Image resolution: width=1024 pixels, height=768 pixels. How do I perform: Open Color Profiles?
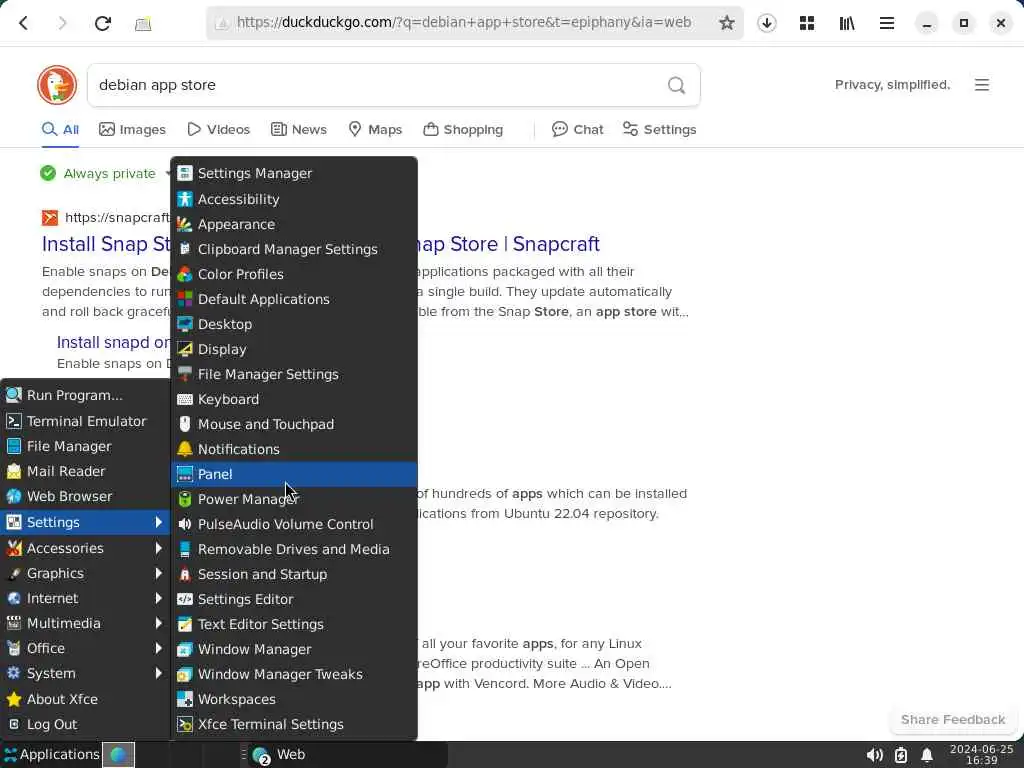click(x=294, y=274)
